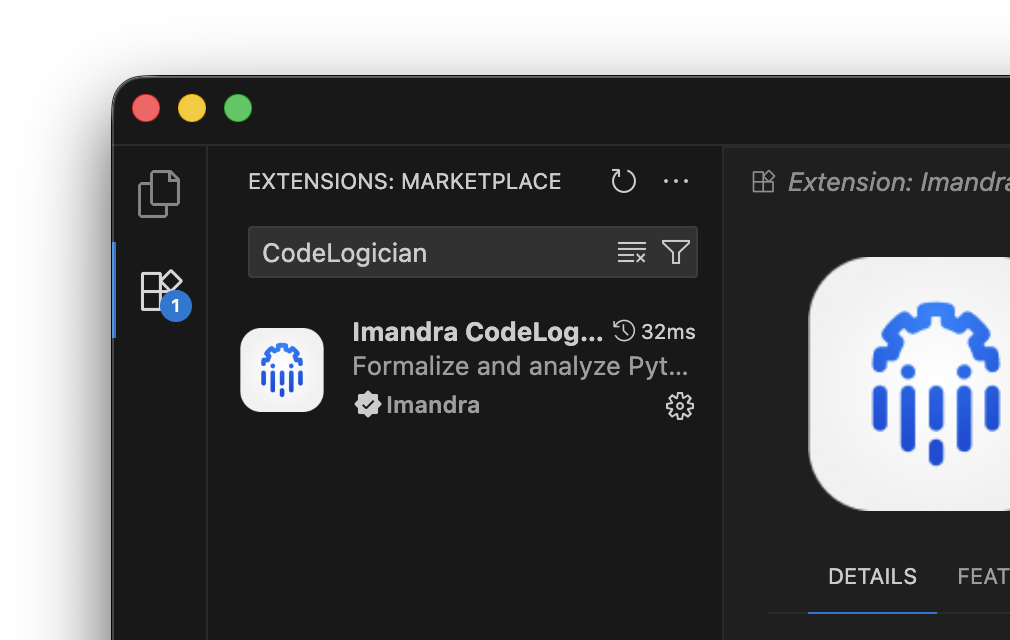Click the Imandra CodeLogician extension icon
1010x640 pixels.
(282, 369)
